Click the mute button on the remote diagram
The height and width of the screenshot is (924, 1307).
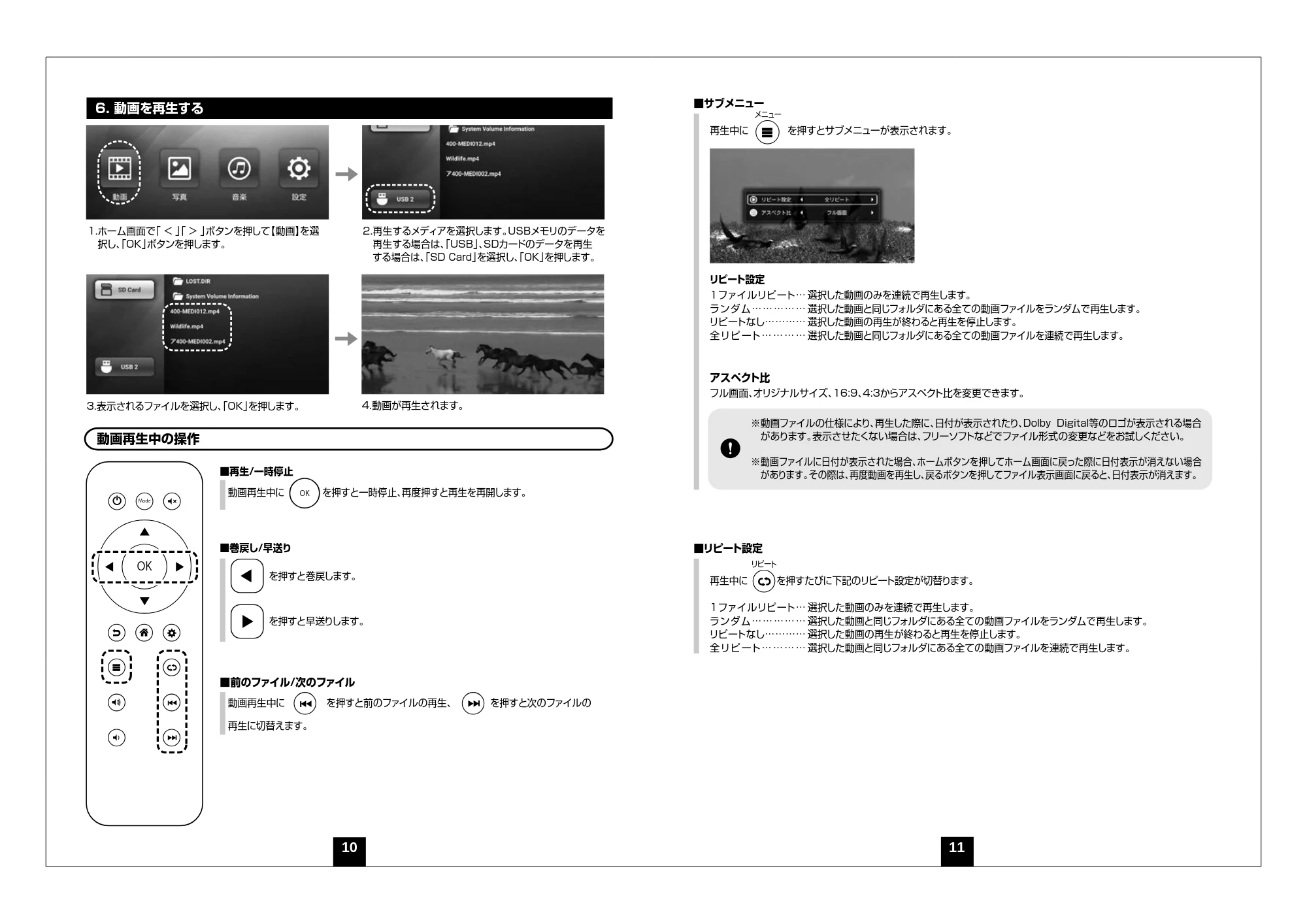(172, 501)
